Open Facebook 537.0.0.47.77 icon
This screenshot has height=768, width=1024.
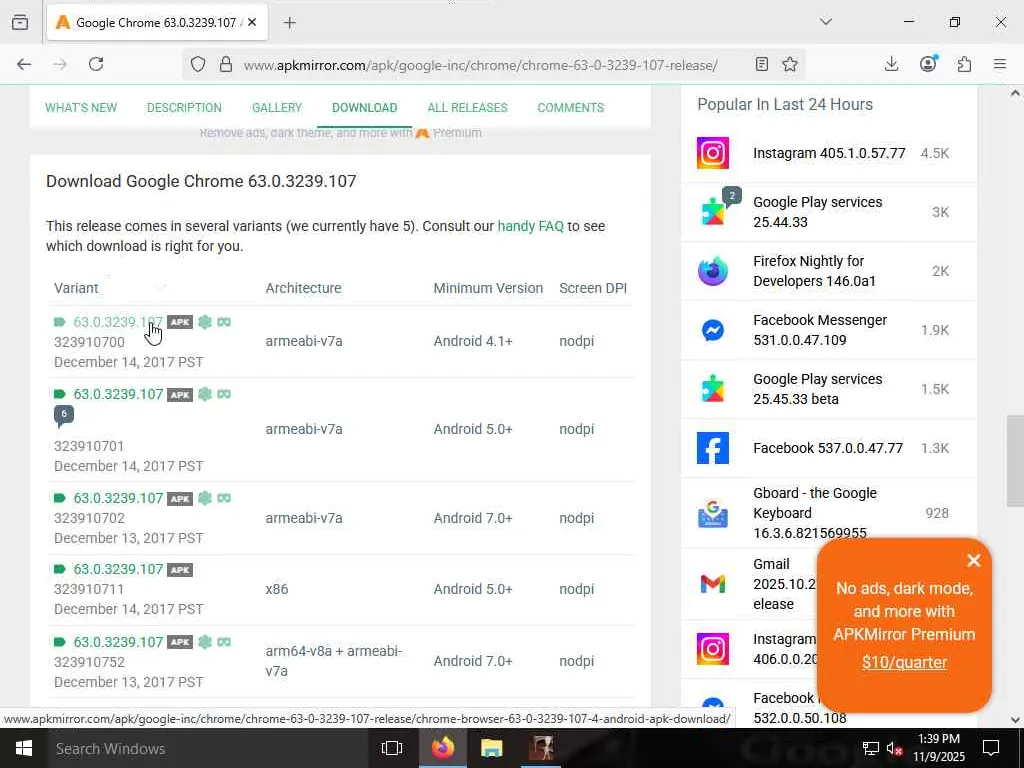712,448
